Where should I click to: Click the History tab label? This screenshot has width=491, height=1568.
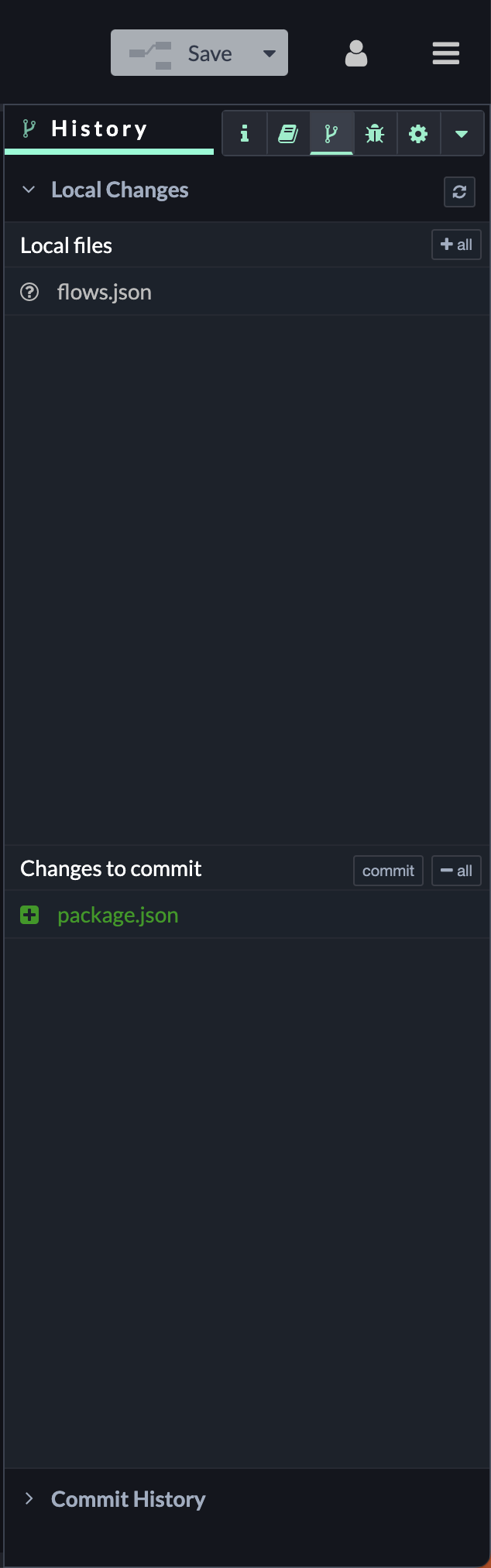click(99, 128)
